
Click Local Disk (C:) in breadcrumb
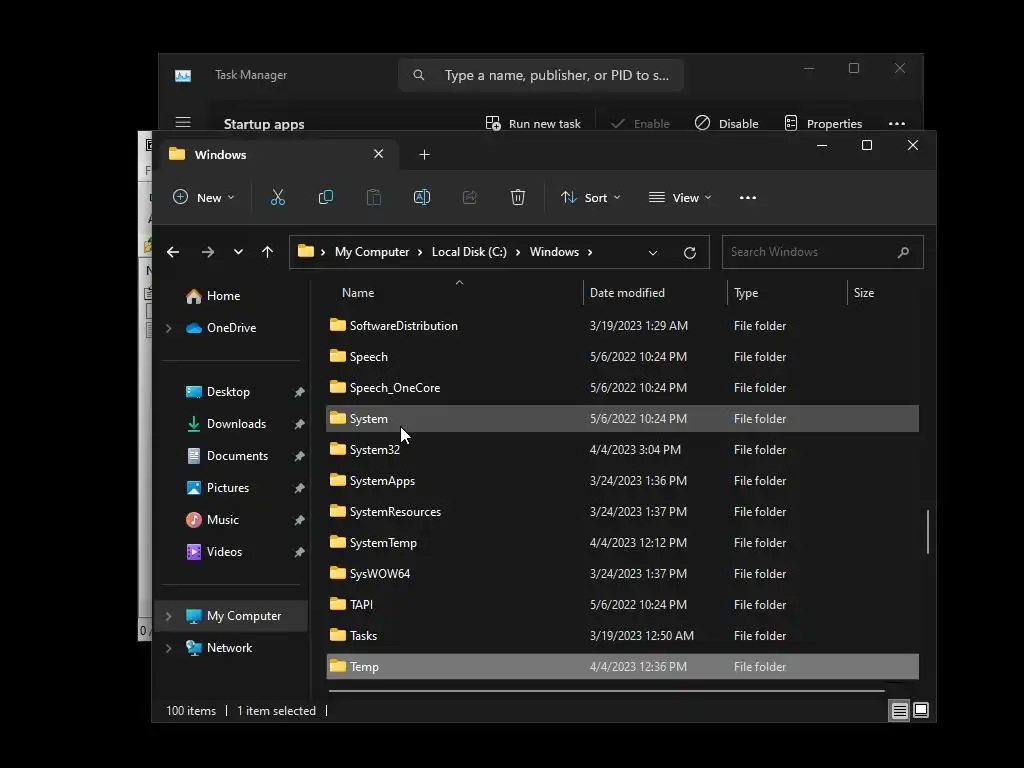pyautogui.click(x=469, y=252)
